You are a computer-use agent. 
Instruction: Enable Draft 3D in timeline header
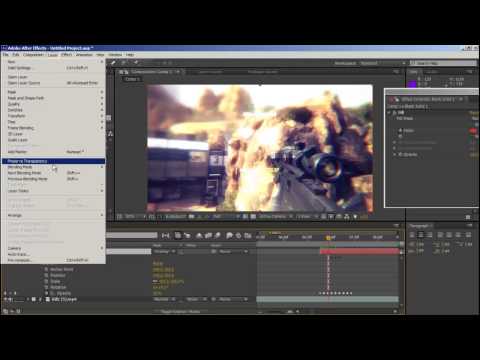click(x=187, y=236)
